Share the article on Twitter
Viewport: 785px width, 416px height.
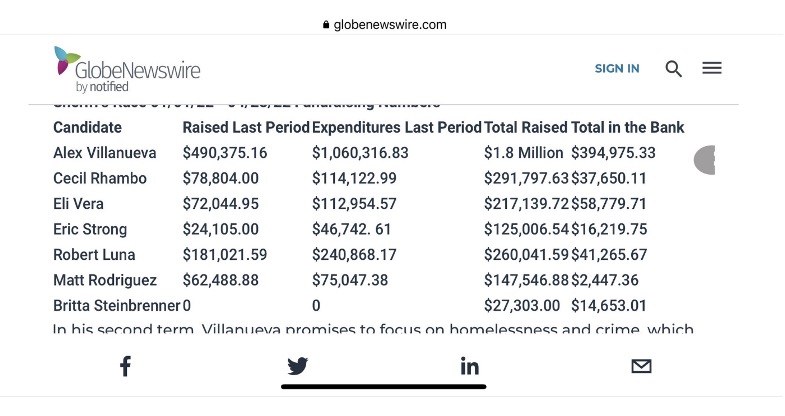click(x=297, y=366)
